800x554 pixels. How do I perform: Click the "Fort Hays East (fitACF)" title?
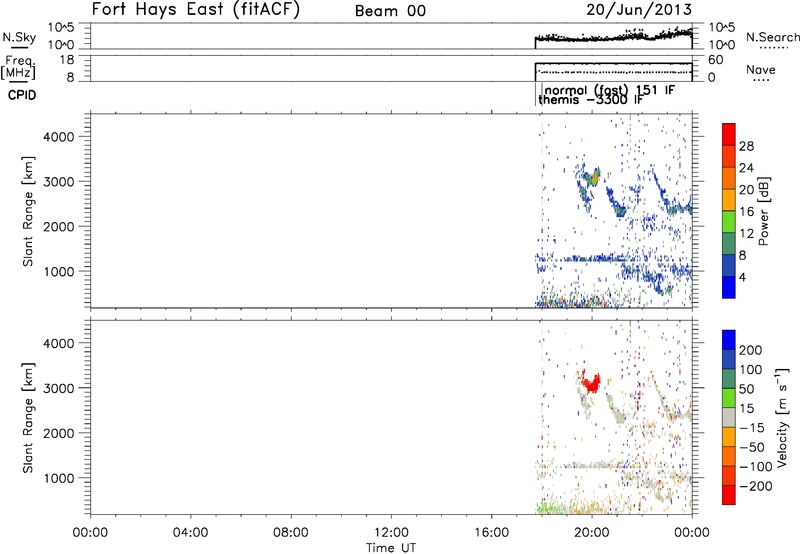(x=196, y=9)
